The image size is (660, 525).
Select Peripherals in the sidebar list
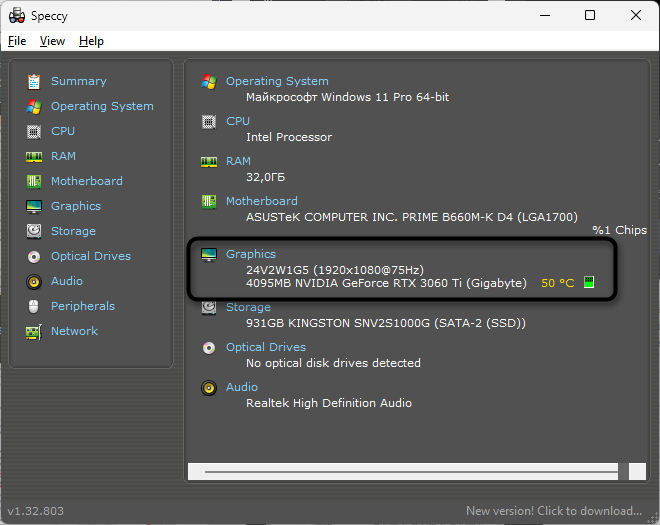tap(83, 306)
